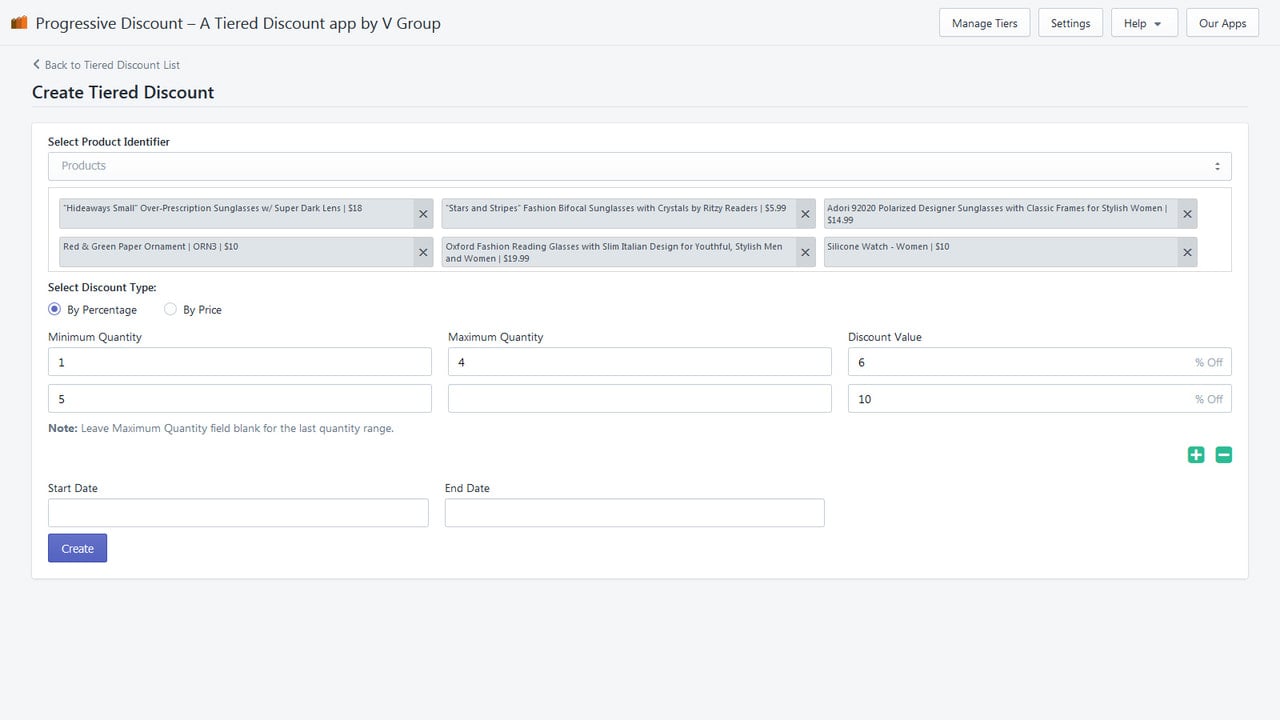Focus the End Date input field
Screen dimensions: 1280x720
coord(635,513)
